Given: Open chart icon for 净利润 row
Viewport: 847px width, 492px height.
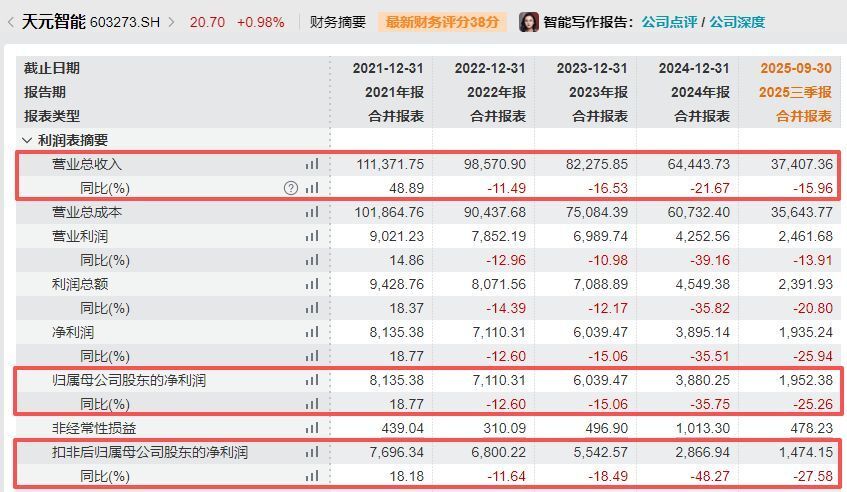Looking at the screenshot, I should tap(312, 332).
